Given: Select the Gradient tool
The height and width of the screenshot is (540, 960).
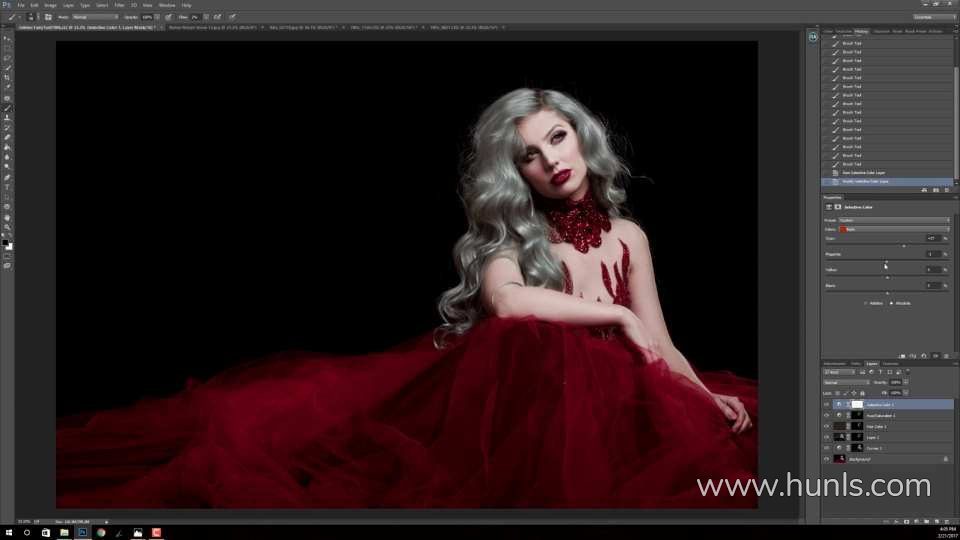Looking at the screenshot, I should (7, 147).
